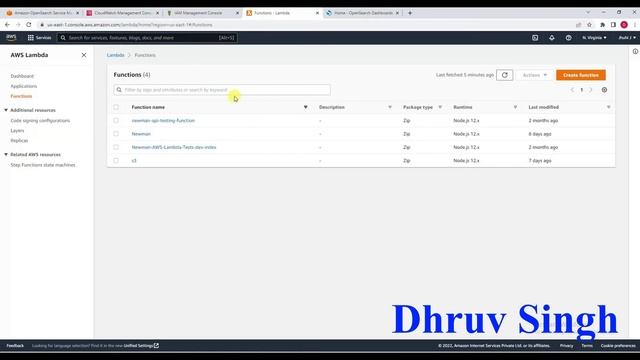Collapse the Additional resources section
The width and height of the screenshot is (640, 360).
pyautogui.click(x=6, y=110)
